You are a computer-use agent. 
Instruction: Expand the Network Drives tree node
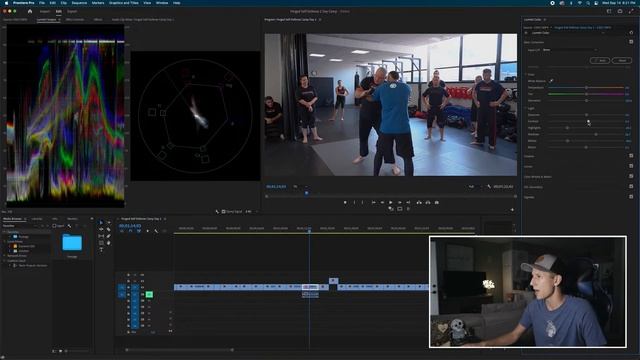tap(4, 256)
